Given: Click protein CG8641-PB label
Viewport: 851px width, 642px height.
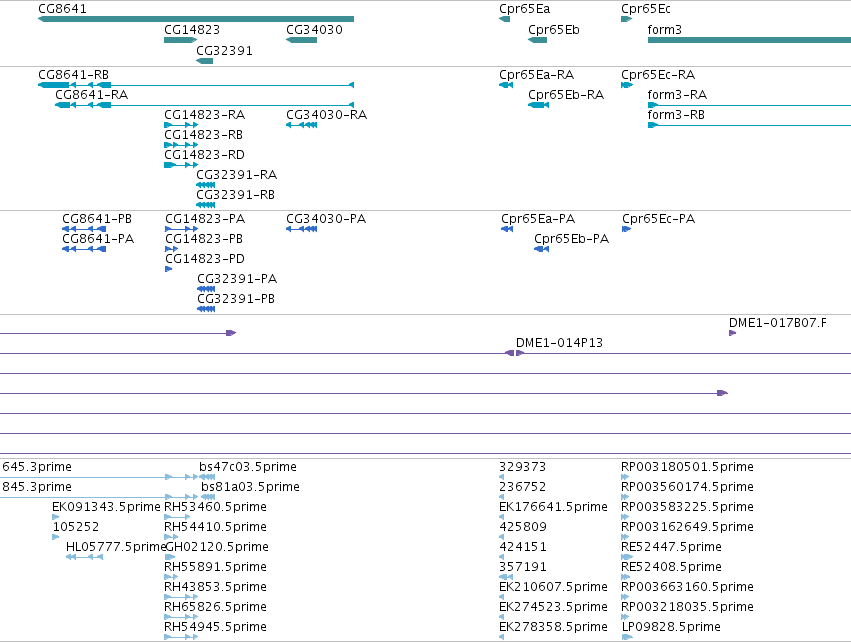Looking at the screenshot, I should coord(97,219).
